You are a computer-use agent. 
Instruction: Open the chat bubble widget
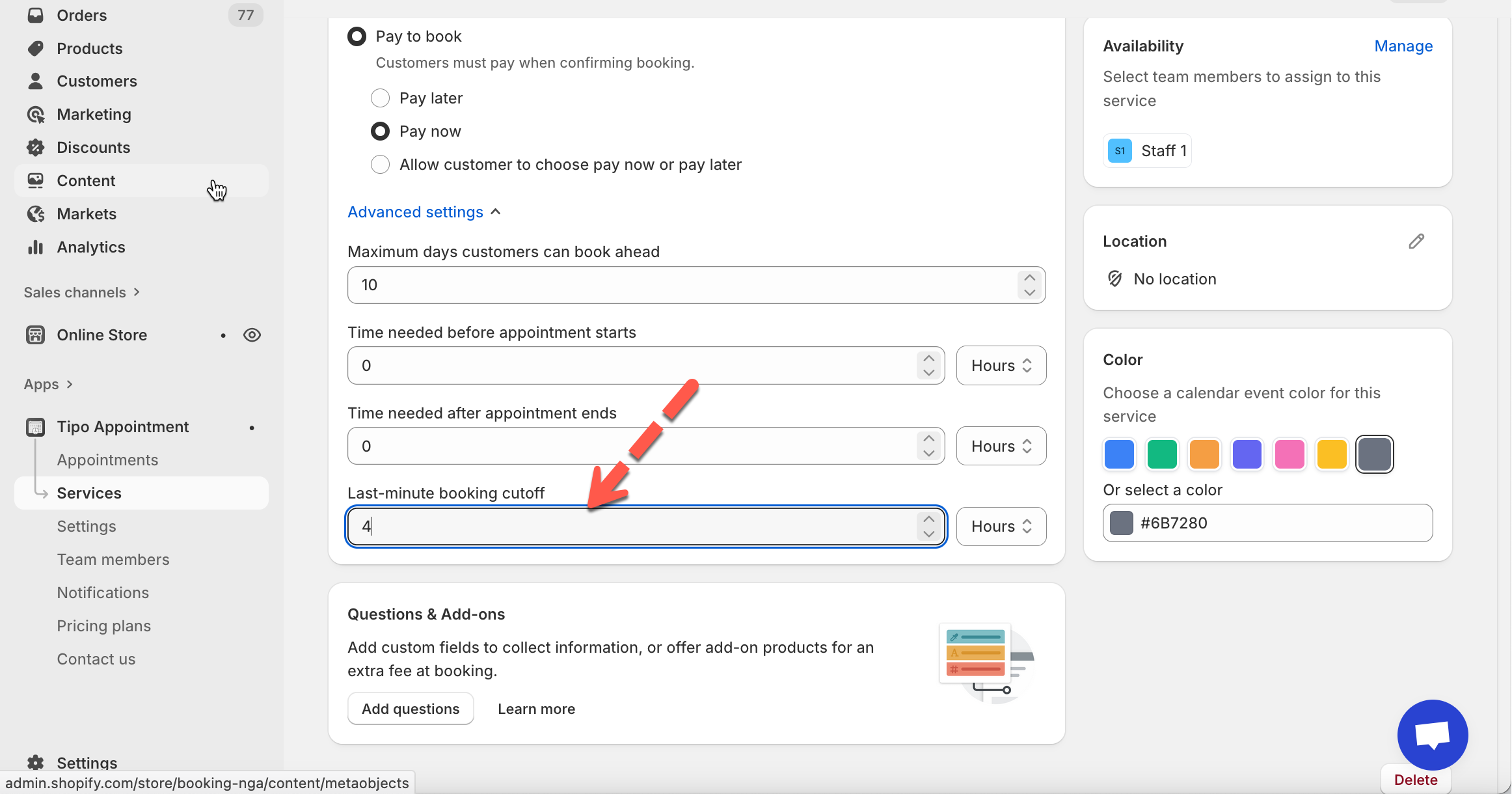[x=1432, y=735]
